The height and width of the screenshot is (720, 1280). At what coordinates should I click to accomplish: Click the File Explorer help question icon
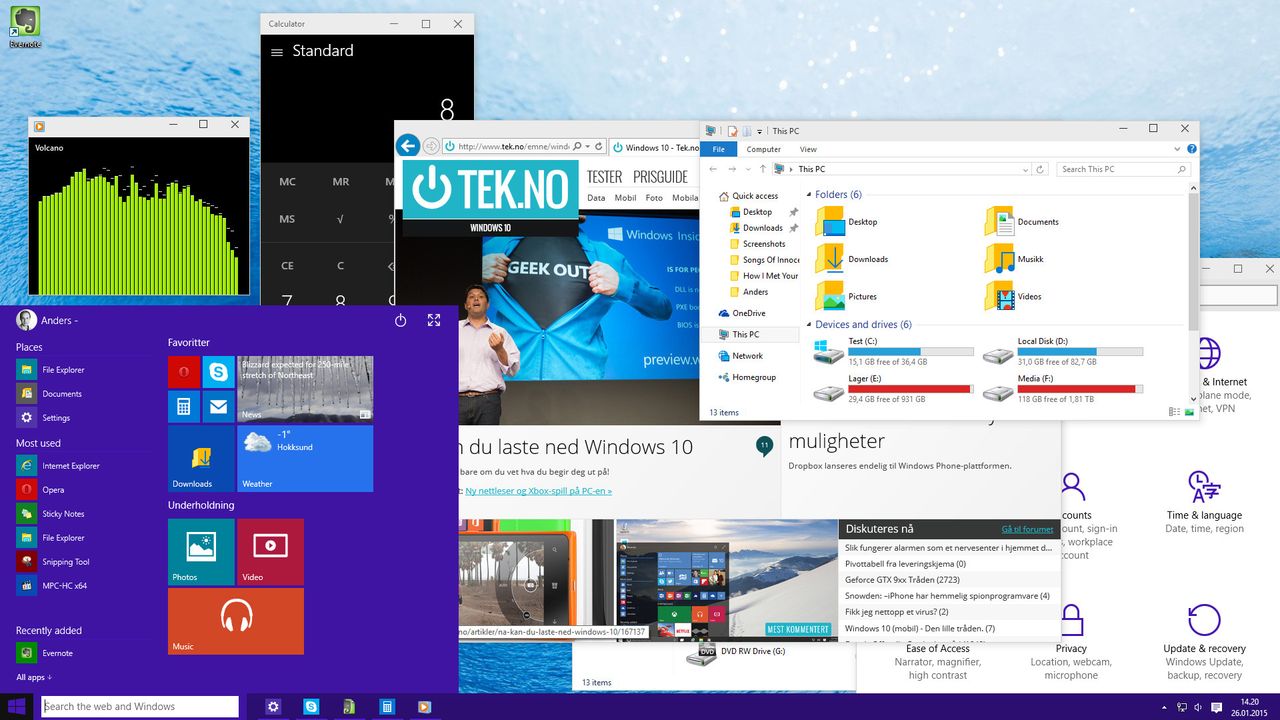pyautogui.click(x=1192, y=149)
